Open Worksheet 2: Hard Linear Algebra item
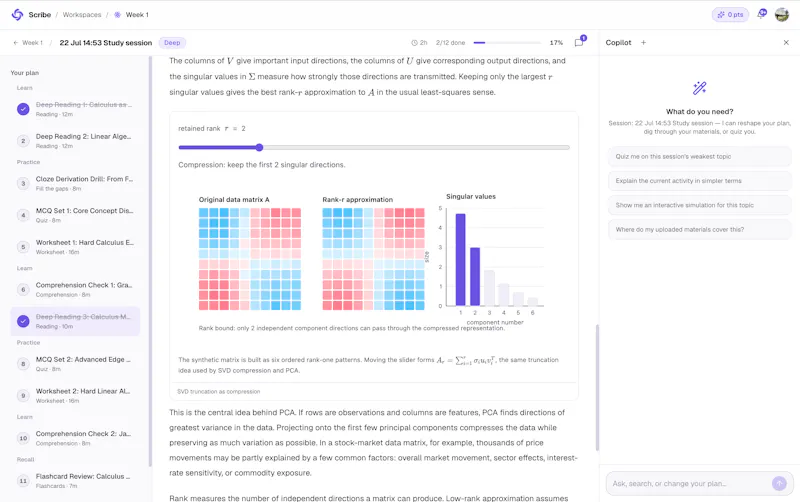Image resolution: width=800 pixels, height=502 pixels. pos(76,395)
